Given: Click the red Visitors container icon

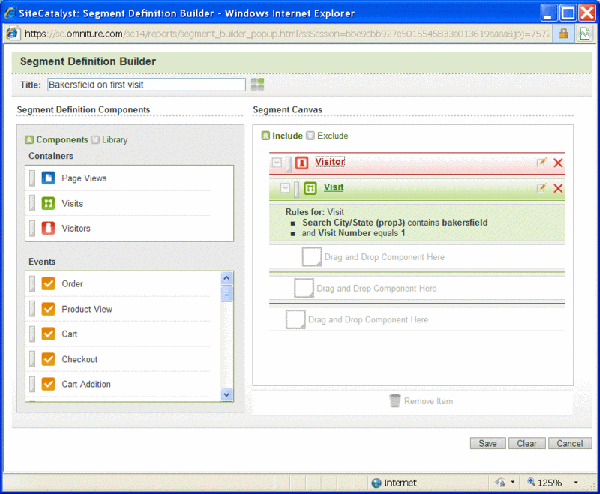Looking at the screenshot, I should (48, 228).
